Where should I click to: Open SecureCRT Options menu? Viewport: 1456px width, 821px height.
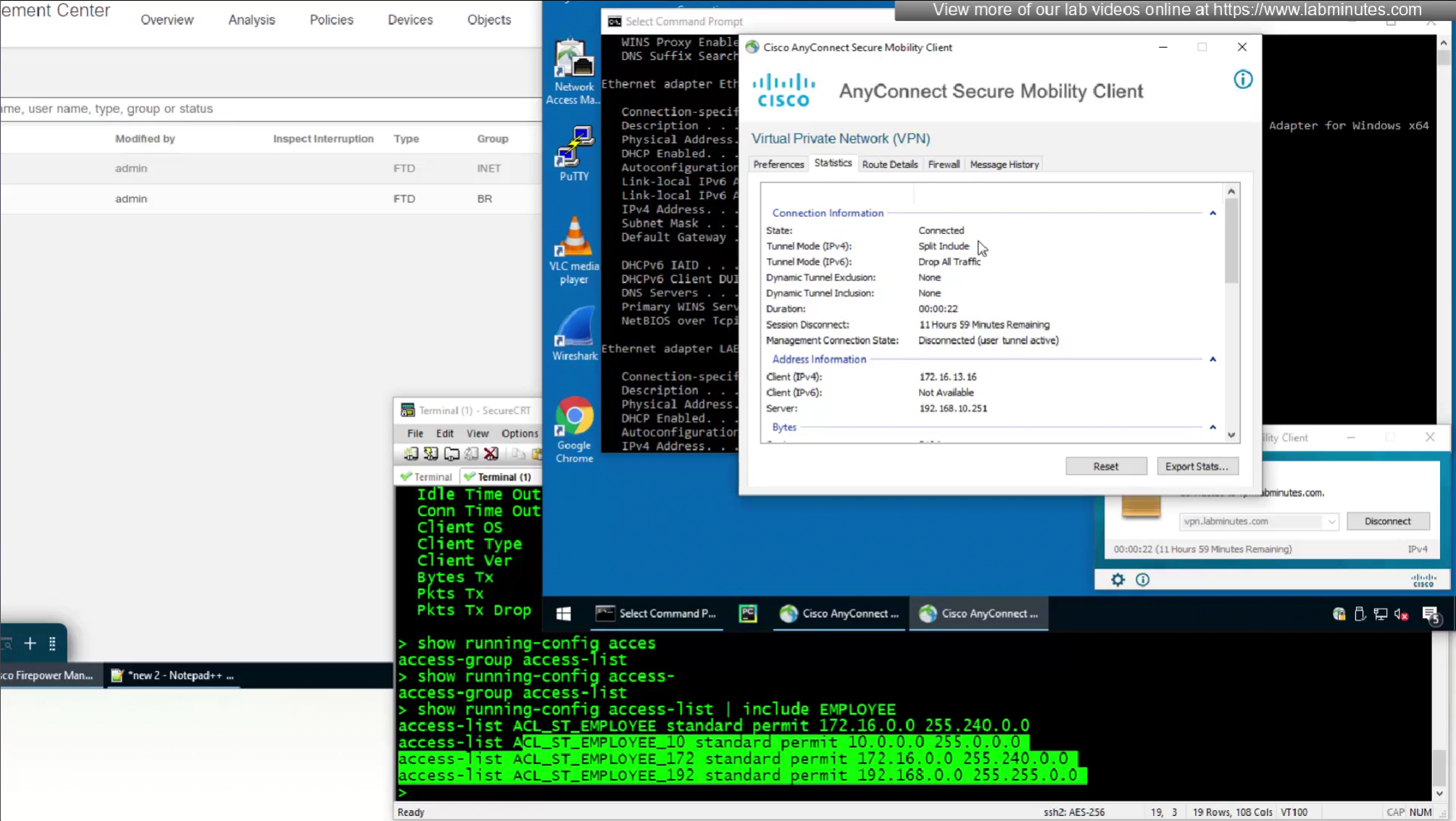click(519, 433)
